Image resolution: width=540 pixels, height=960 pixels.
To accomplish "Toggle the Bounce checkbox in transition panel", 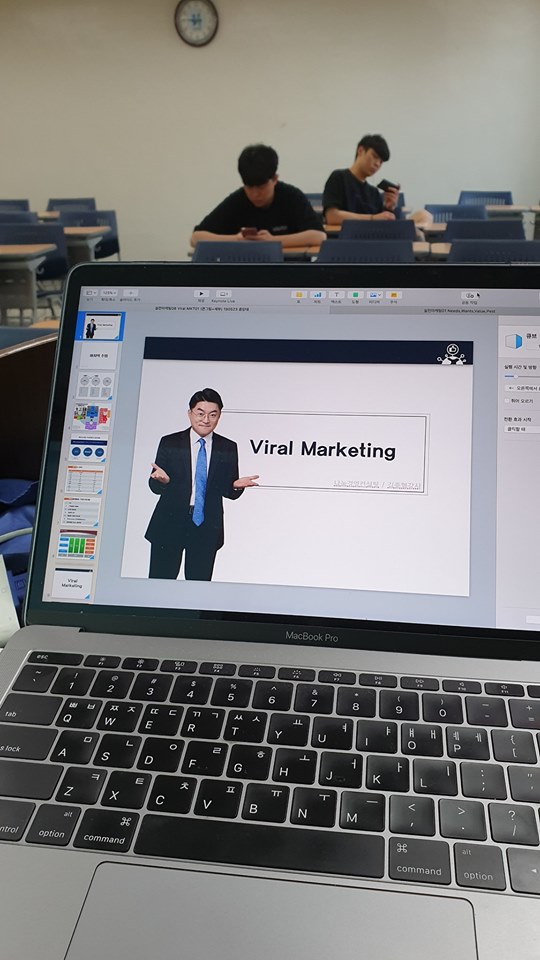I will coord(507,400).
